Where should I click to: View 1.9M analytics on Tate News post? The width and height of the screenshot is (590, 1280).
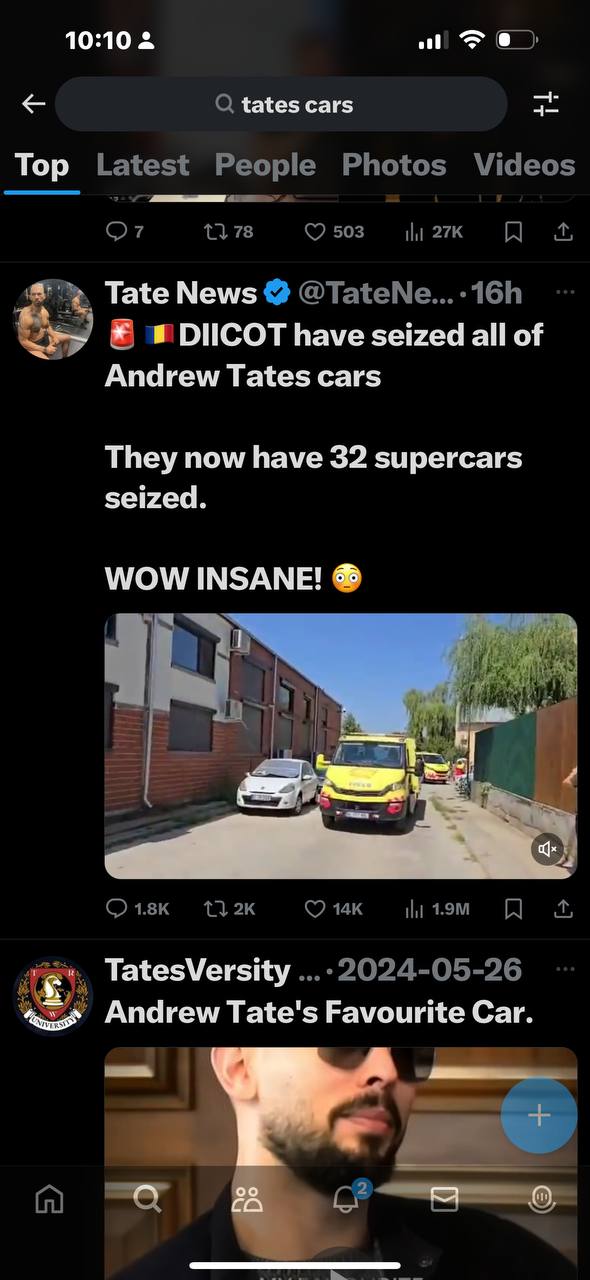point(437,908)
